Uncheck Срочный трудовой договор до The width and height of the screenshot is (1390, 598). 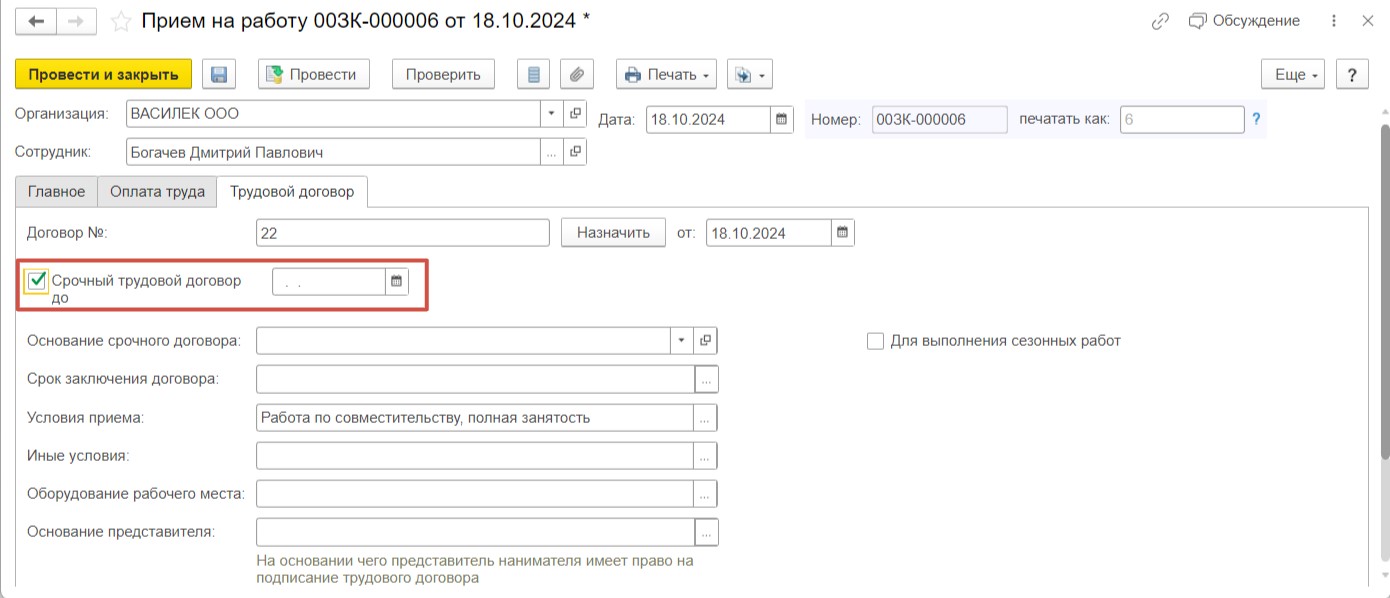38,281
